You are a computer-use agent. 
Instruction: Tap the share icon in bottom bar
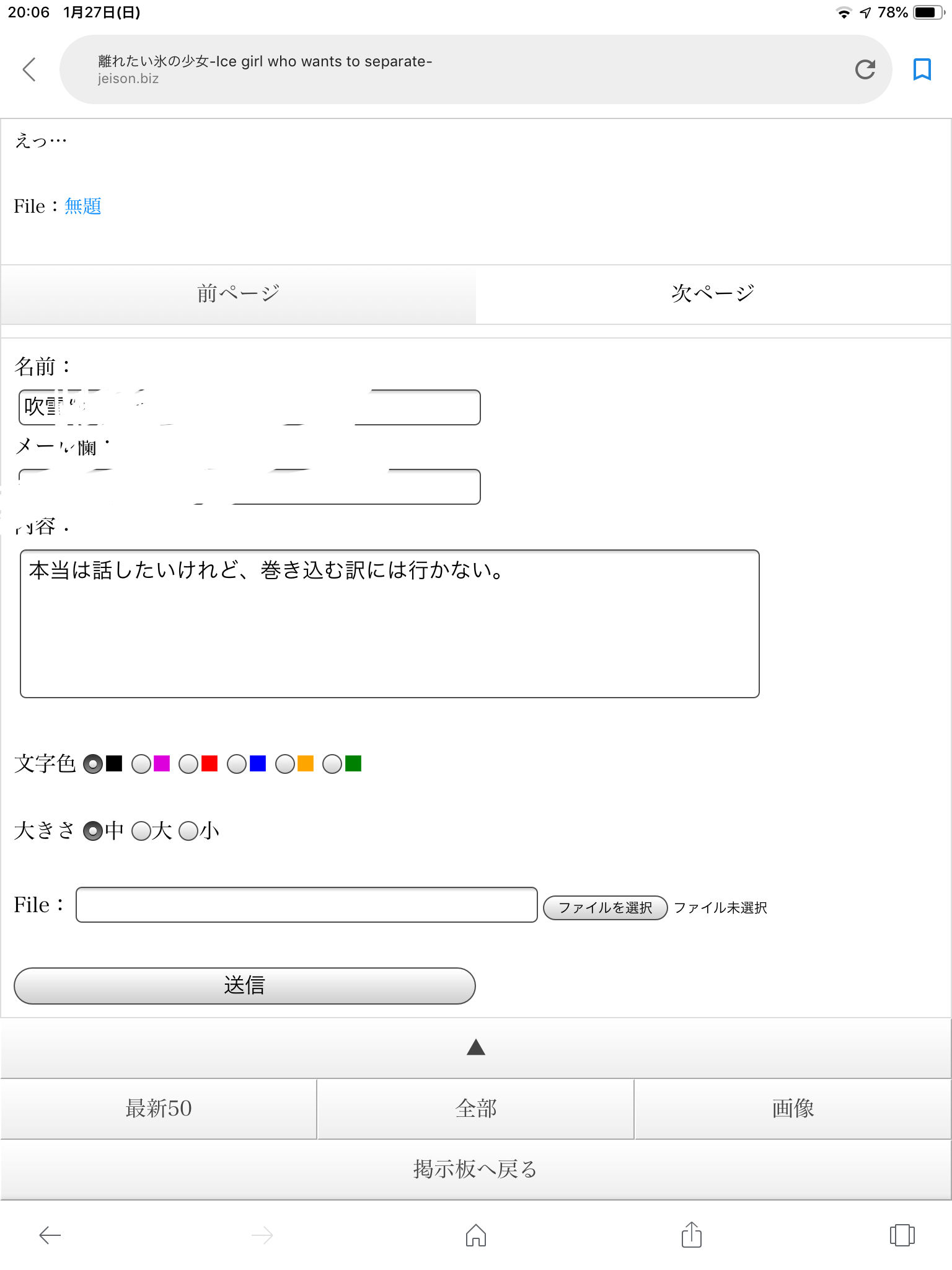pyautogui.click(x=691, y=1235)
